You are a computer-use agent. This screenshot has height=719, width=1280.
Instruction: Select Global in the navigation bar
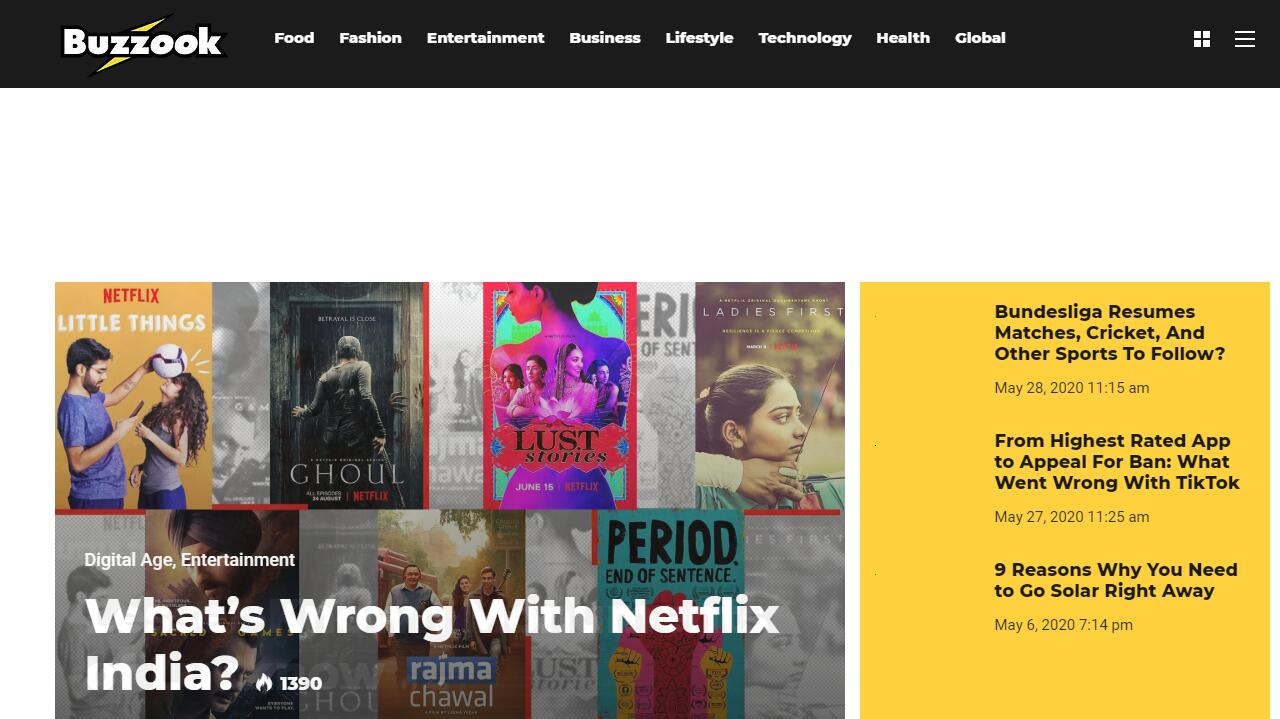click(980, 38)
